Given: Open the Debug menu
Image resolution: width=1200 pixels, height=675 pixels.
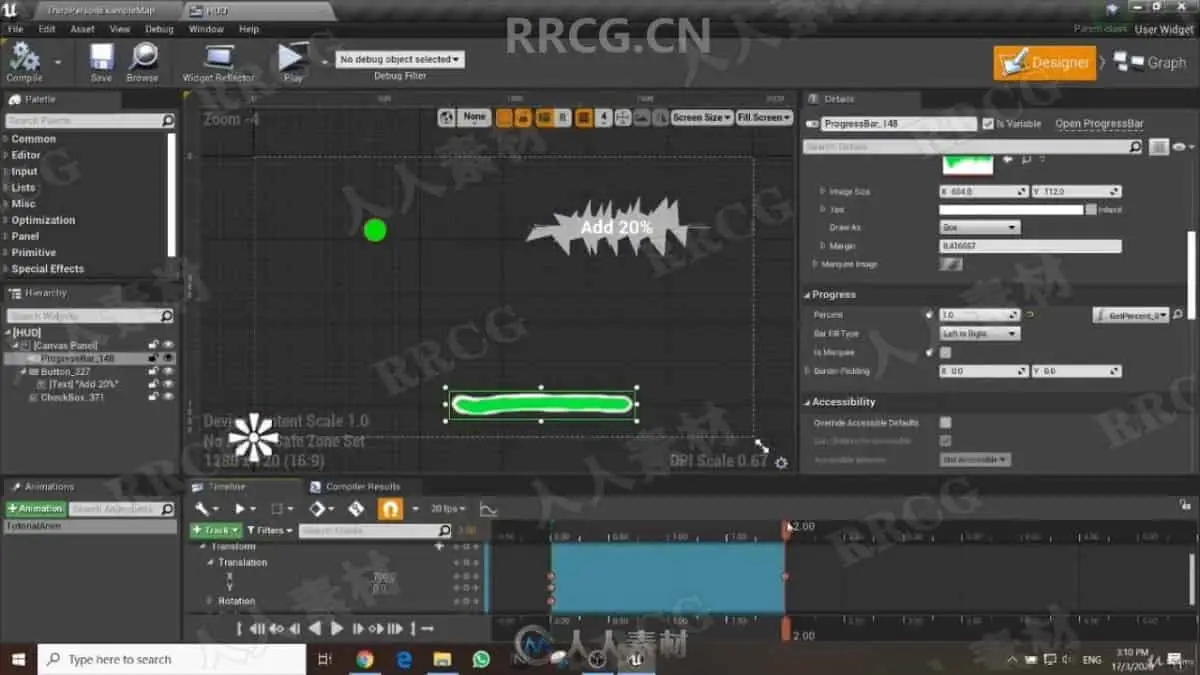Looking at the screenshot, I should point(159,29).
